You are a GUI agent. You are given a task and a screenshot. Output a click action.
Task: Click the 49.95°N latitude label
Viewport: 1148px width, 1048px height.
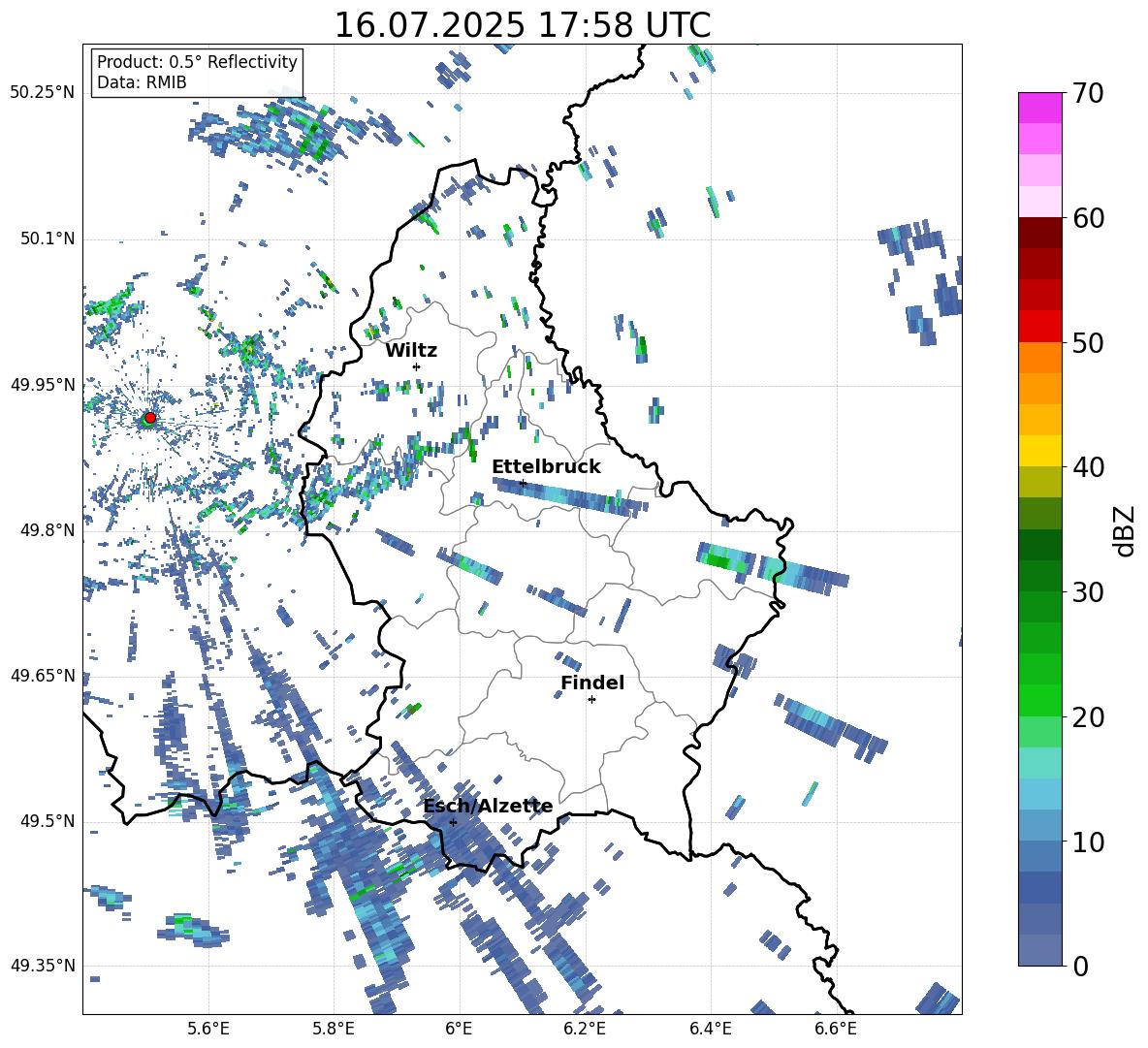click(43, 384)
